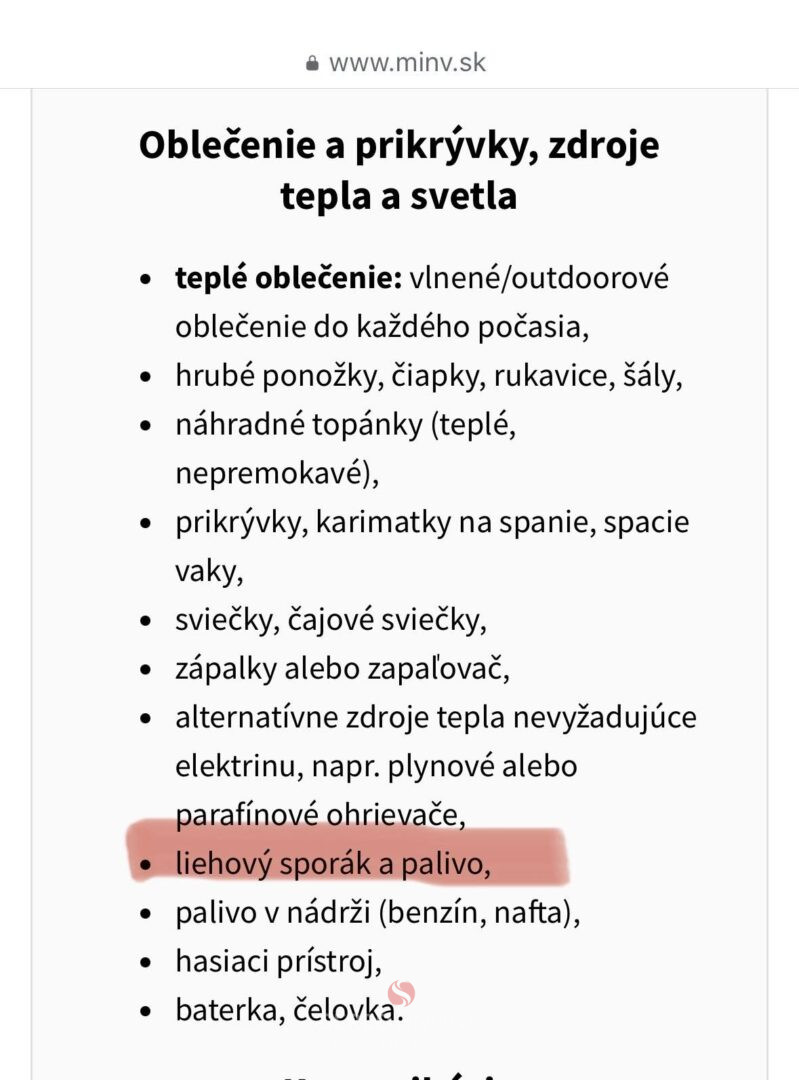Screen dimensions: 799x1080
Task: Click the bold "teplé oblečenie:" label
Action: click(288, 278)
